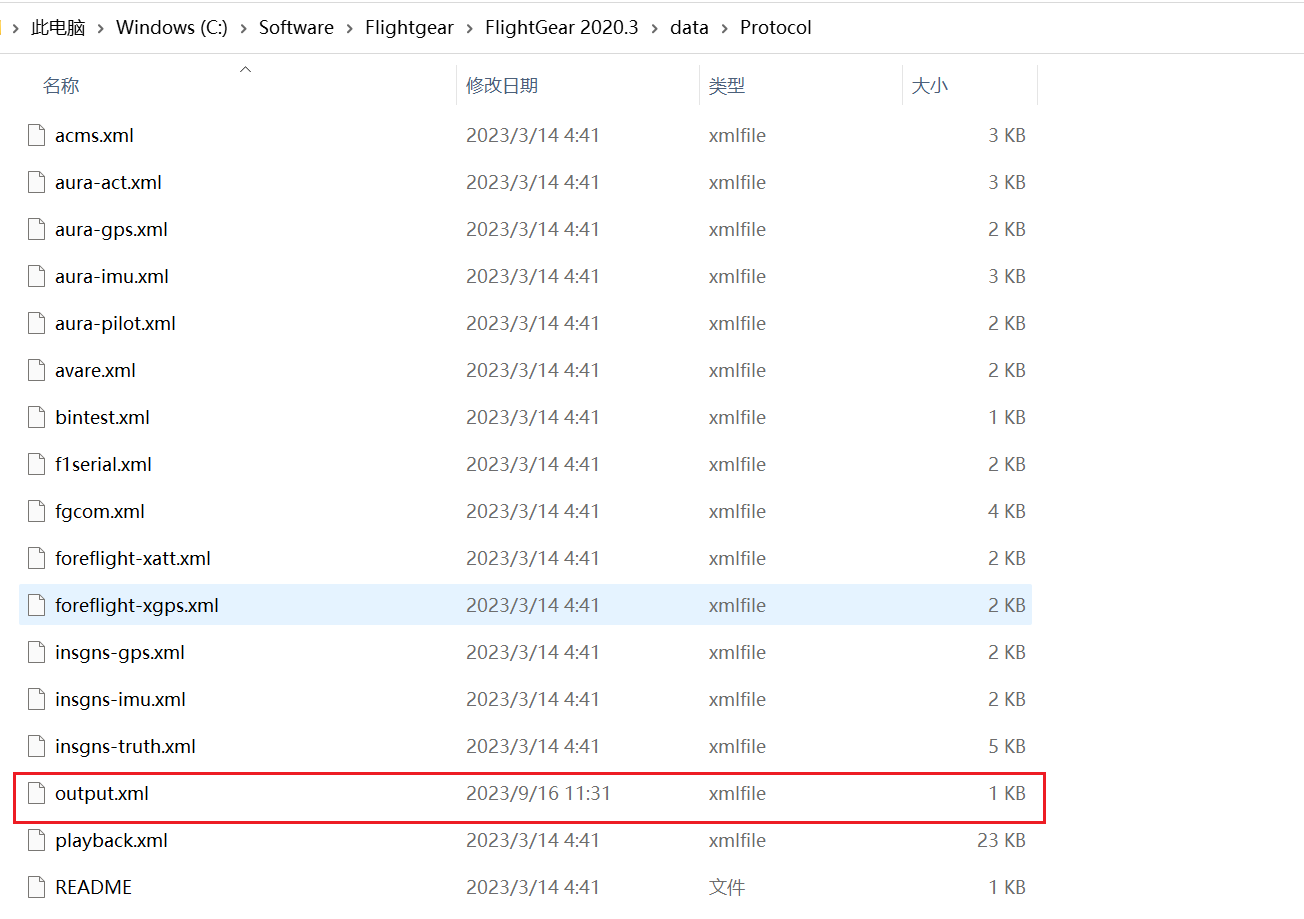
Task: Open the Flightgear folder from the breadcrumb
Action: [x=409, y=27]
